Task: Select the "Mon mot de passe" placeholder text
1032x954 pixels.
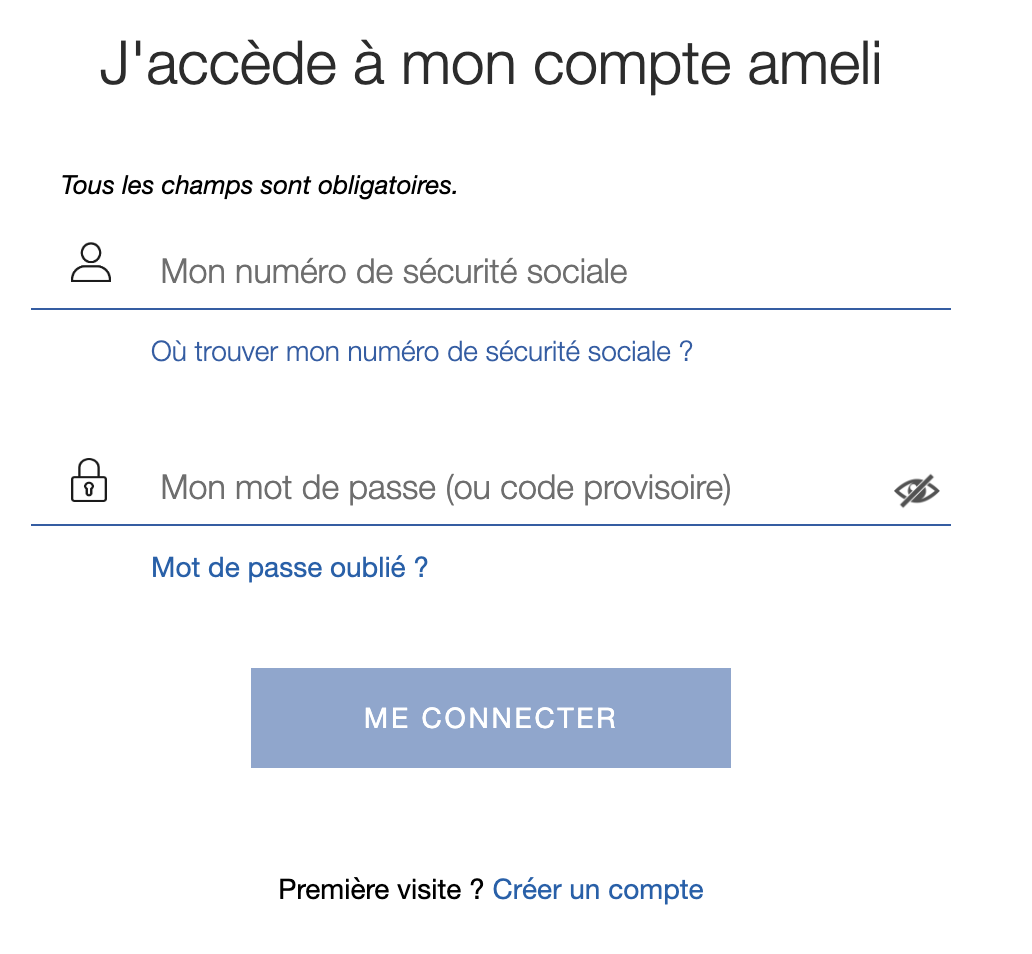Action: (298, 488)
